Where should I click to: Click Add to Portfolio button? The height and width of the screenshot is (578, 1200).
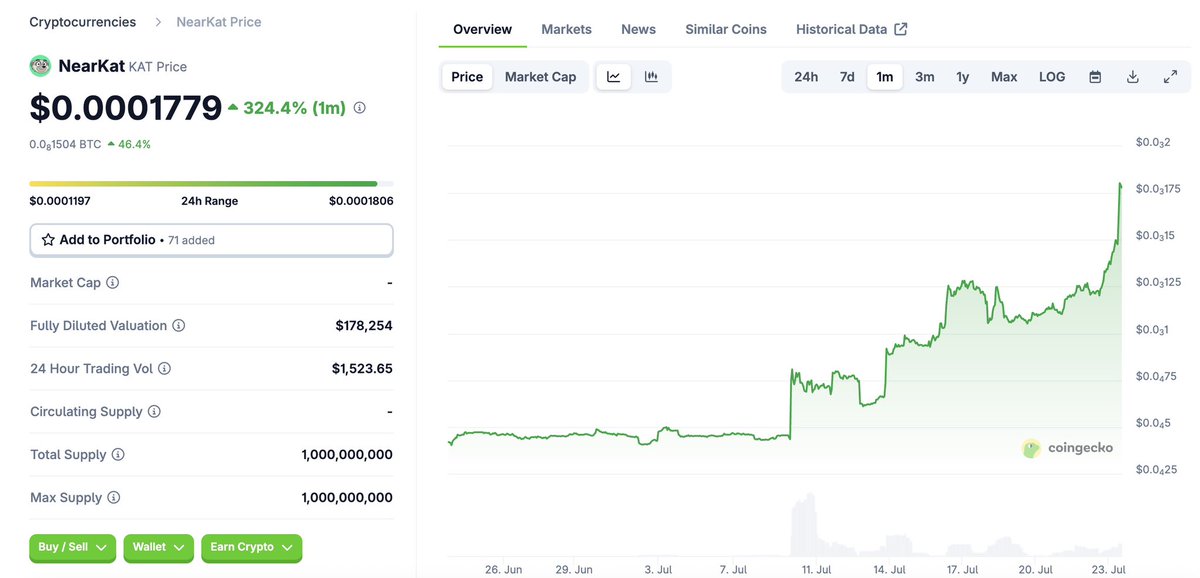coord(211,240)
